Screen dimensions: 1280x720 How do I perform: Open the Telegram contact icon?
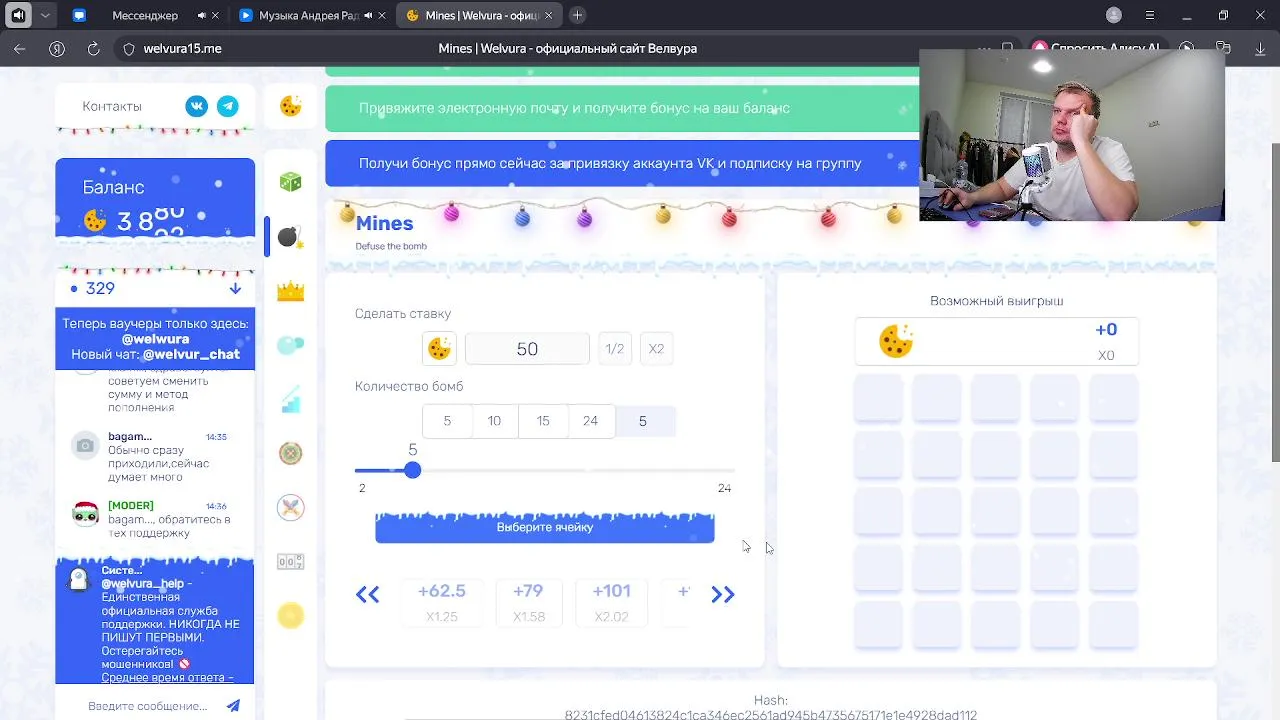point(228,106)
